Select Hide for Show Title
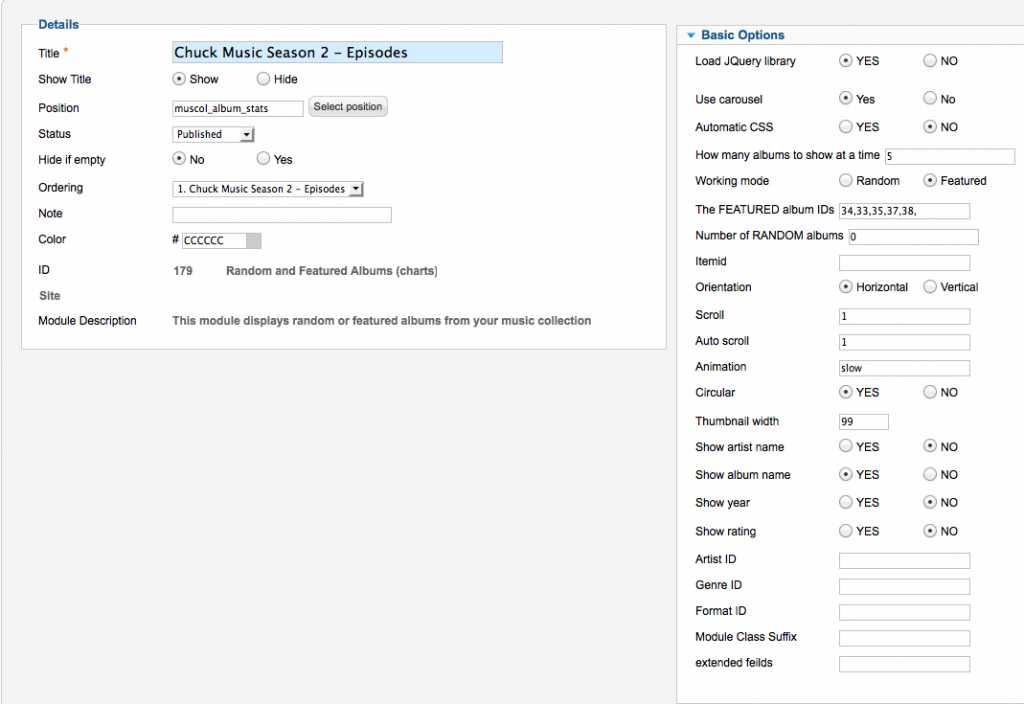The width and height of the screenshot is (1024, 704). (263, 79)
